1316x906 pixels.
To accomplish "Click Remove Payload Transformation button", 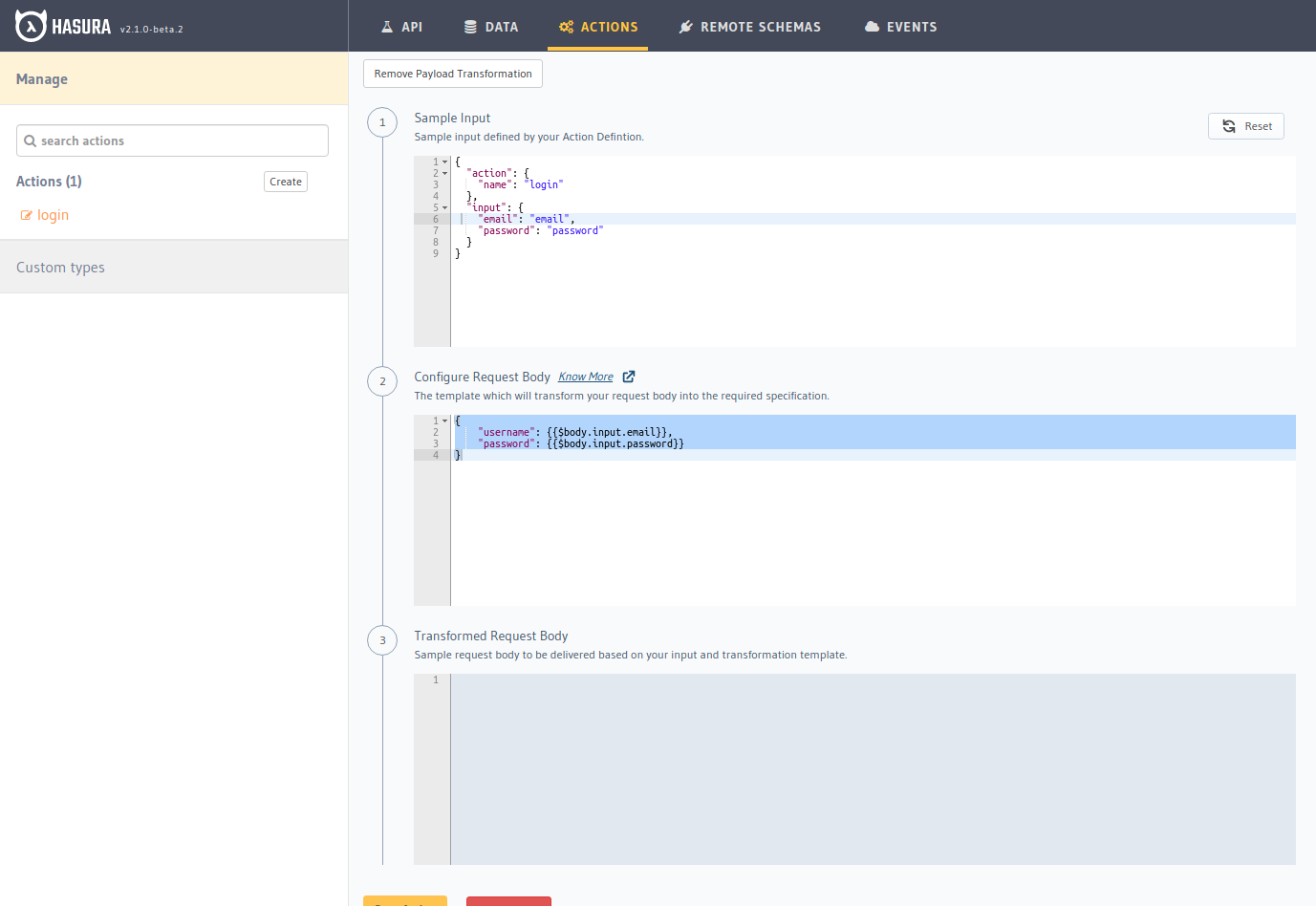I will [x=453, y=74].
